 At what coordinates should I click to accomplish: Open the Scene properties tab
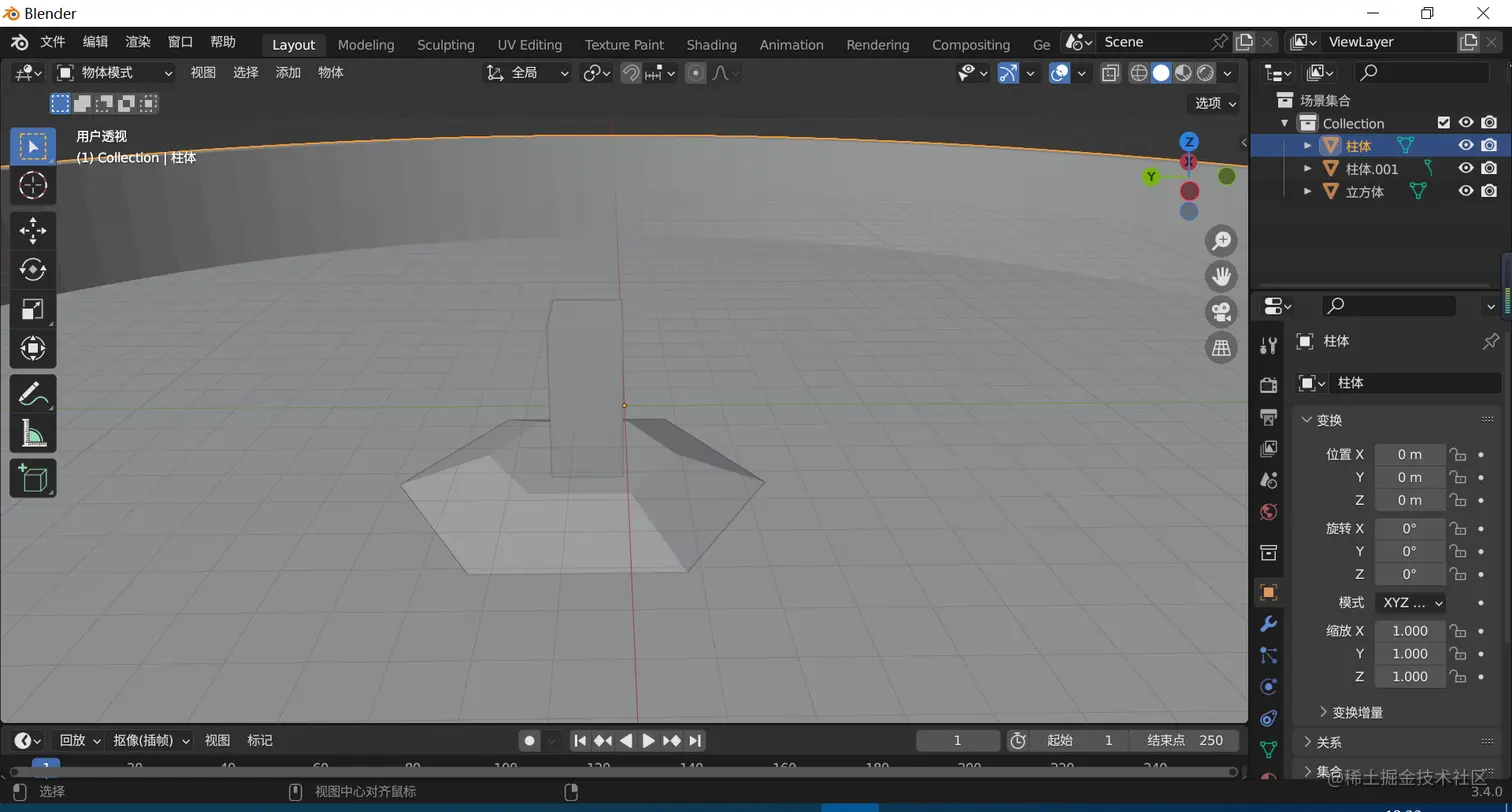coord(1269,480)
